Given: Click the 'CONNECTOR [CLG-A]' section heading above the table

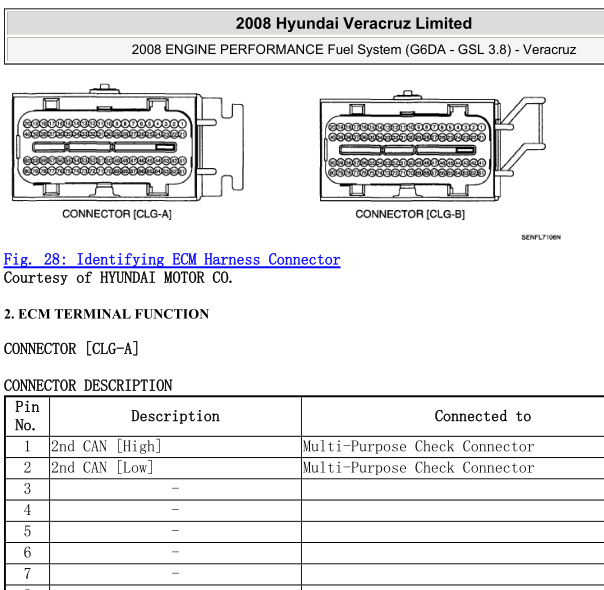Looking at the screenshot, I should (71, 349).
